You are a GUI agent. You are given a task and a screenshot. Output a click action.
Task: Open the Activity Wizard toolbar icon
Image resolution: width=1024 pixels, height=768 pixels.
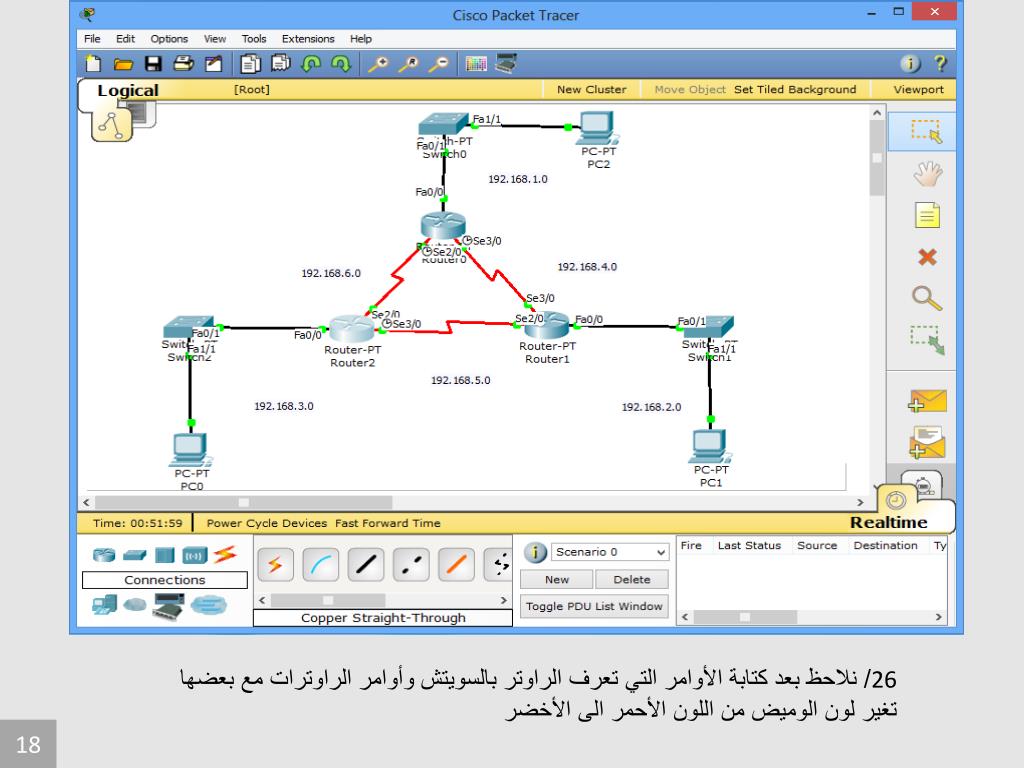(214, 63)
